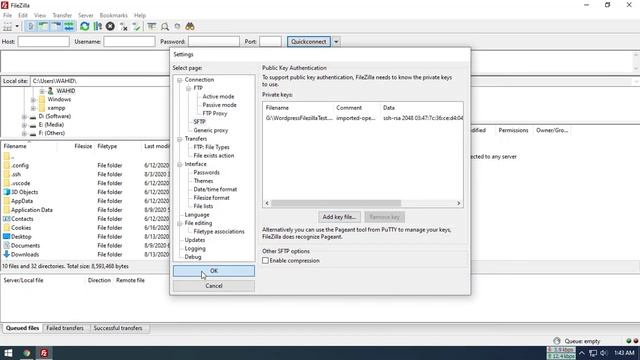Image resolution: width=640 pixels, height=360 pixels.
Task: Open directory listing filters icon
Action: coord(152,27)
